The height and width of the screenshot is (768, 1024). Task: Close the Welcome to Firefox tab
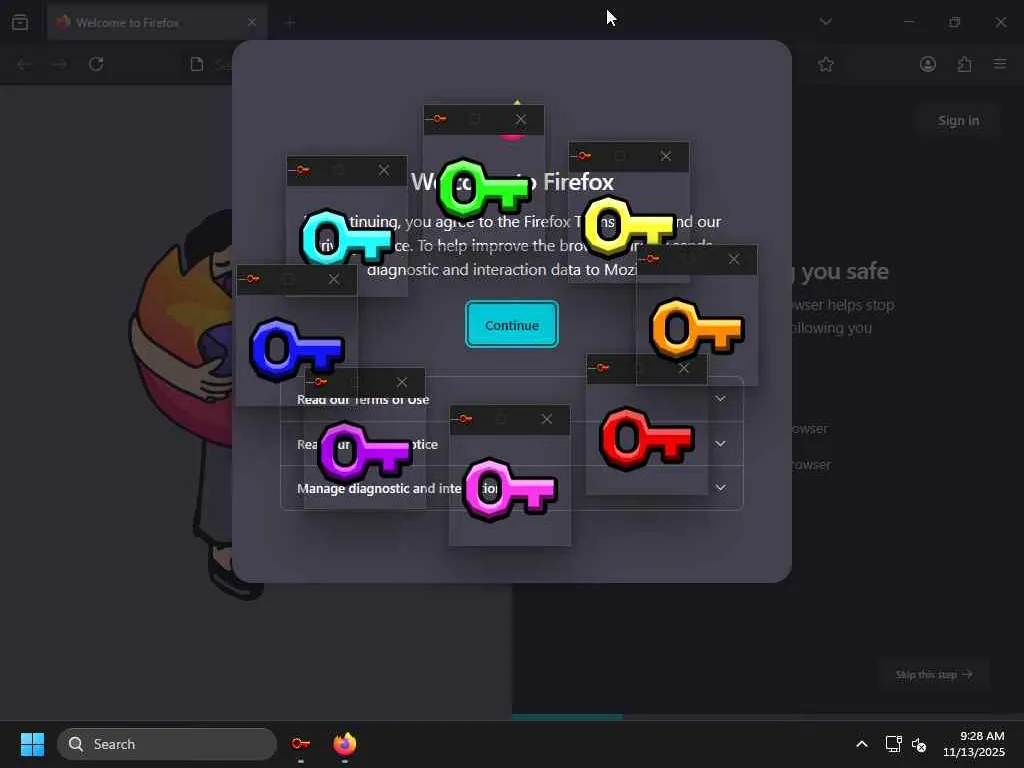251,22
